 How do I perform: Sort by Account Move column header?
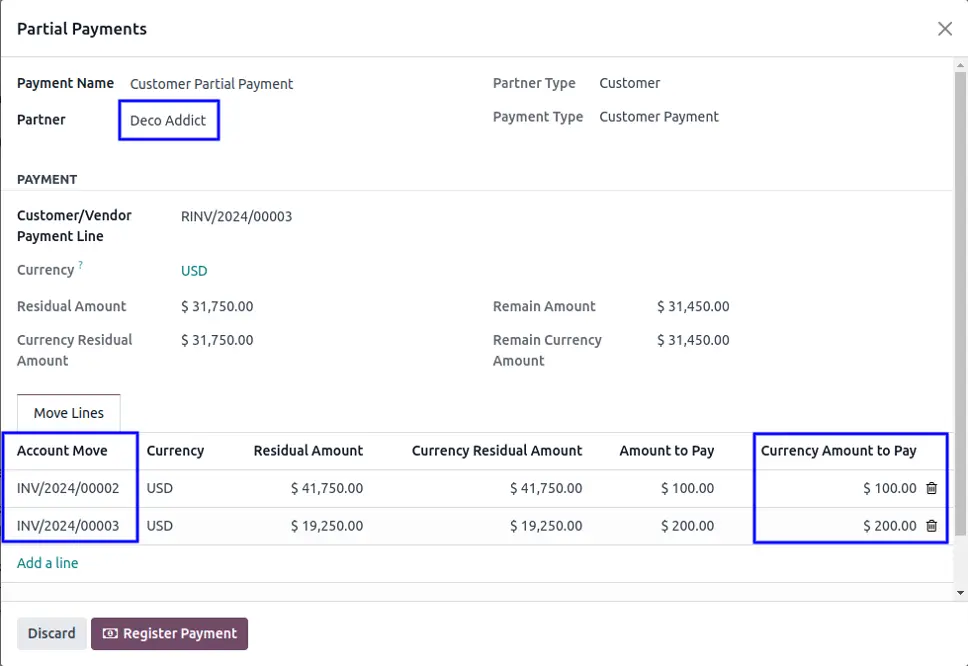[x=62, y=451]
